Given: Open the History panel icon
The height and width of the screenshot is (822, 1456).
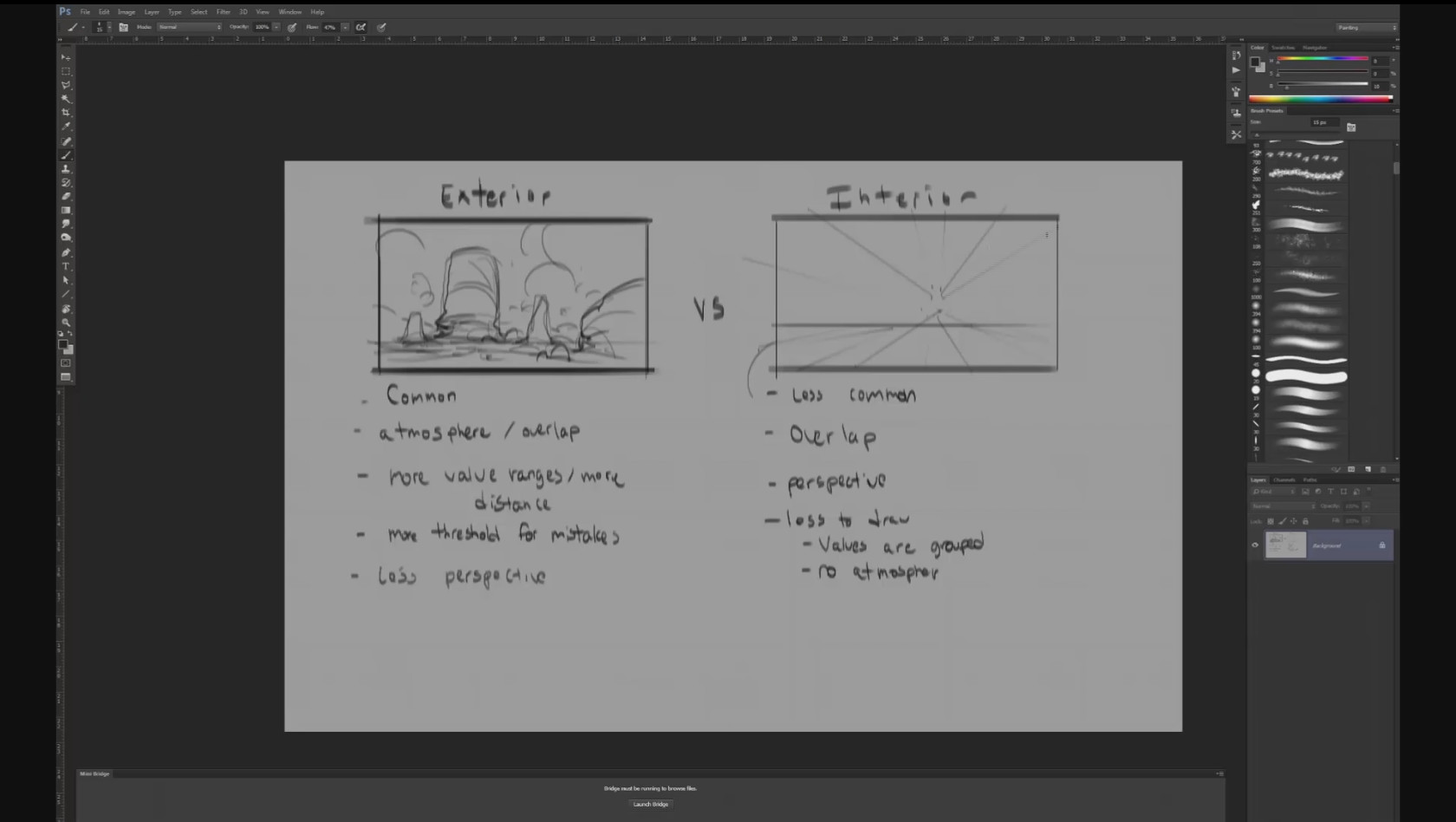Looking at the screenshot, I should [1236, 55].
